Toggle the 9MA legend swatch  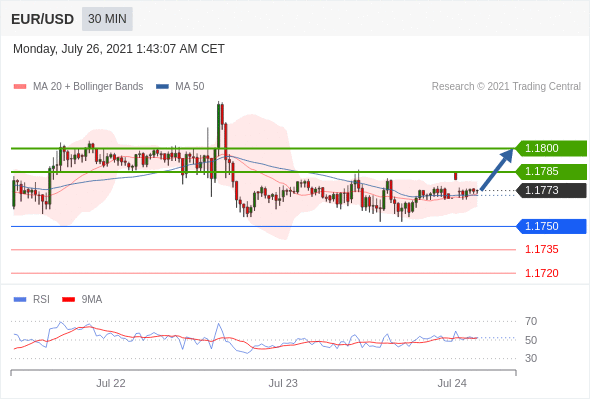68,300
